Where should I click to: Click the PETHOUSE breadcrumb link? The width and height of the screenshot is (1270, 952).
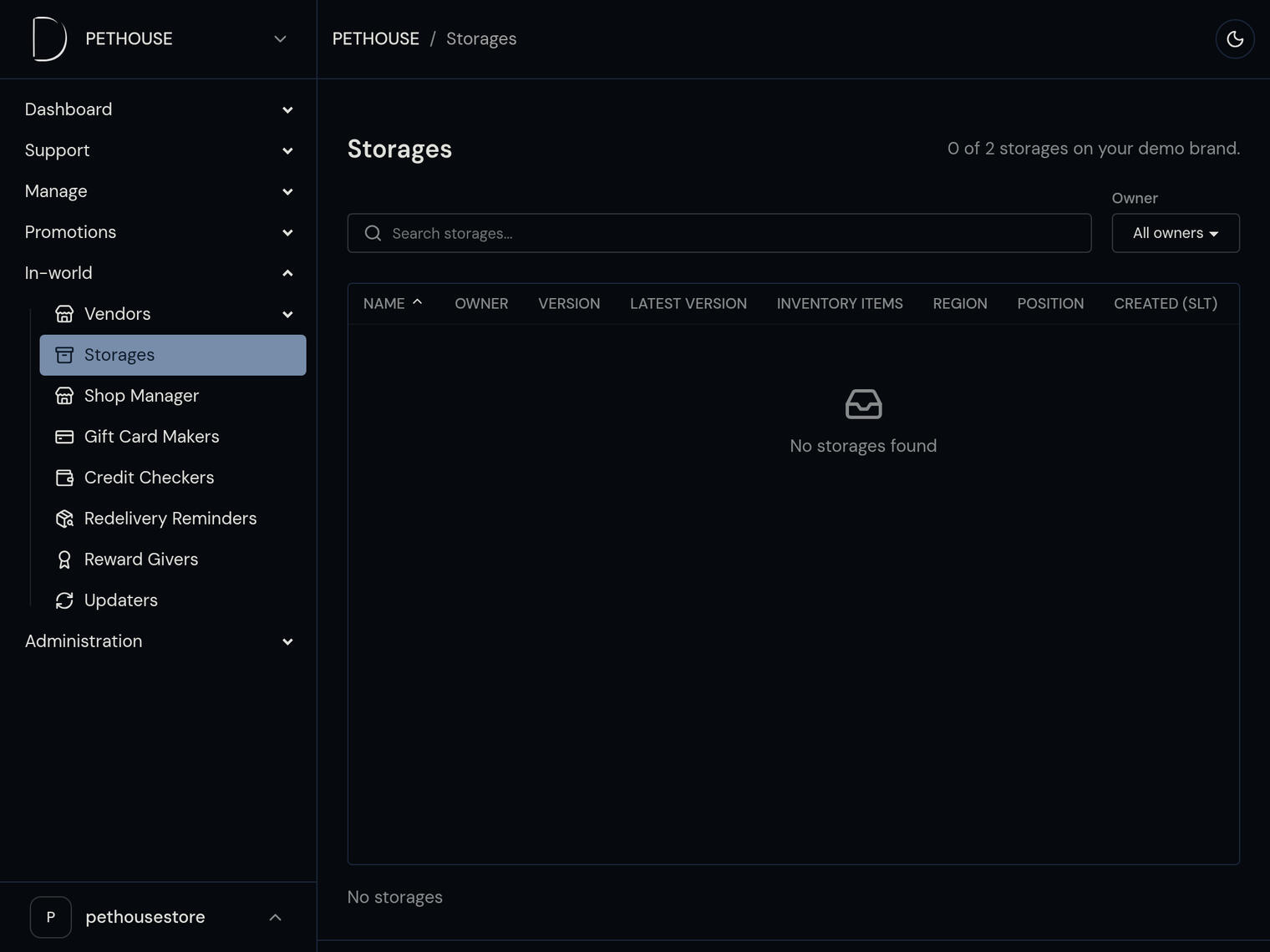(x=376, y=38)
